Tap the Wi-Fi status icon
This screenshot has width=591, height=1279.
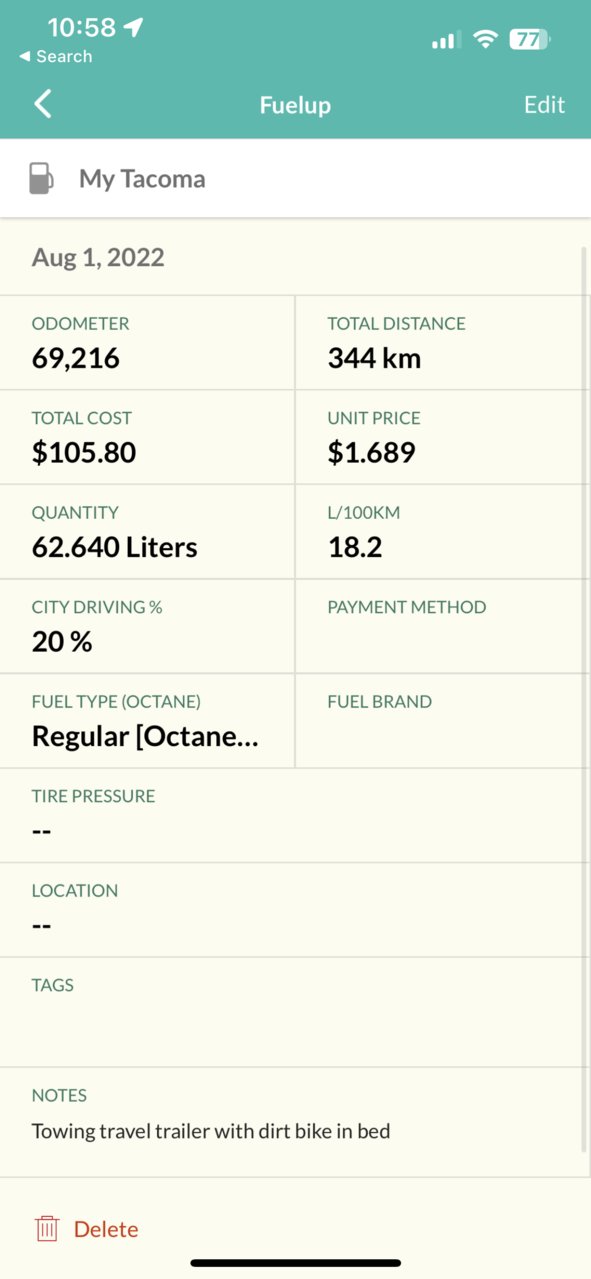tap(486, 39)
